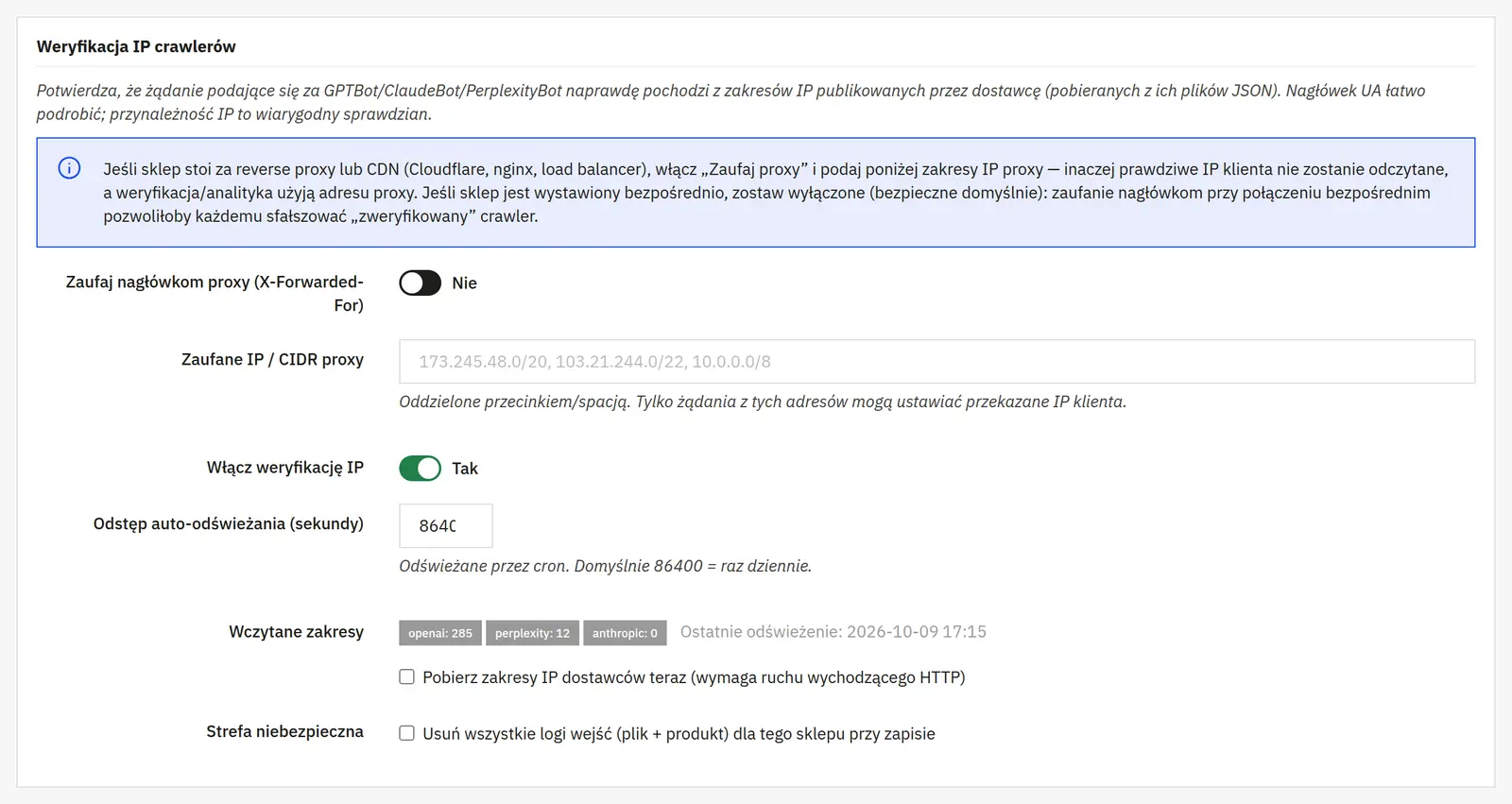Click the "anthropic: 0" badge

point(625,633)
